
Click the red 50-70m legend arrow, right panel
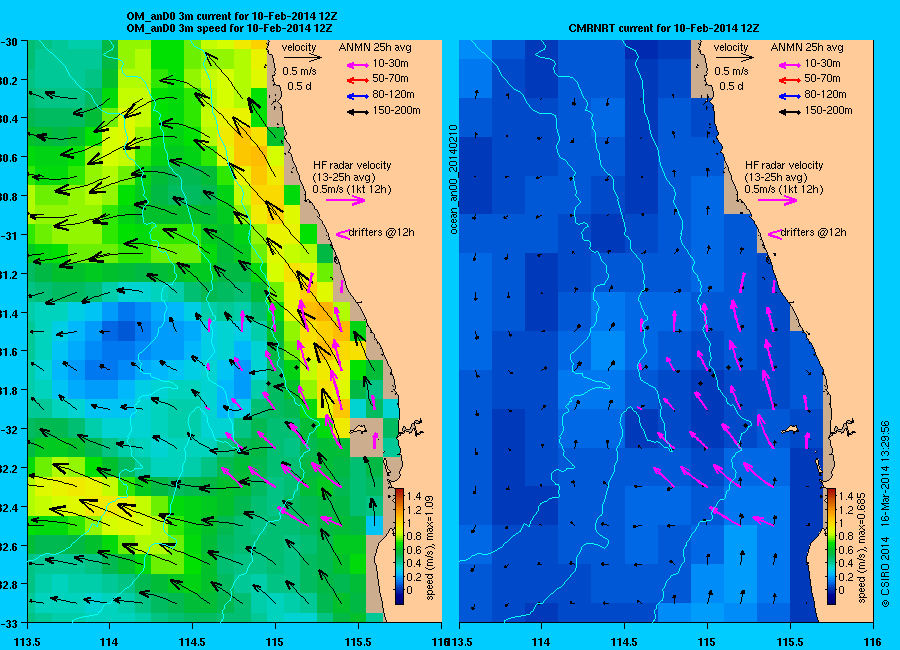coord(790,80)
